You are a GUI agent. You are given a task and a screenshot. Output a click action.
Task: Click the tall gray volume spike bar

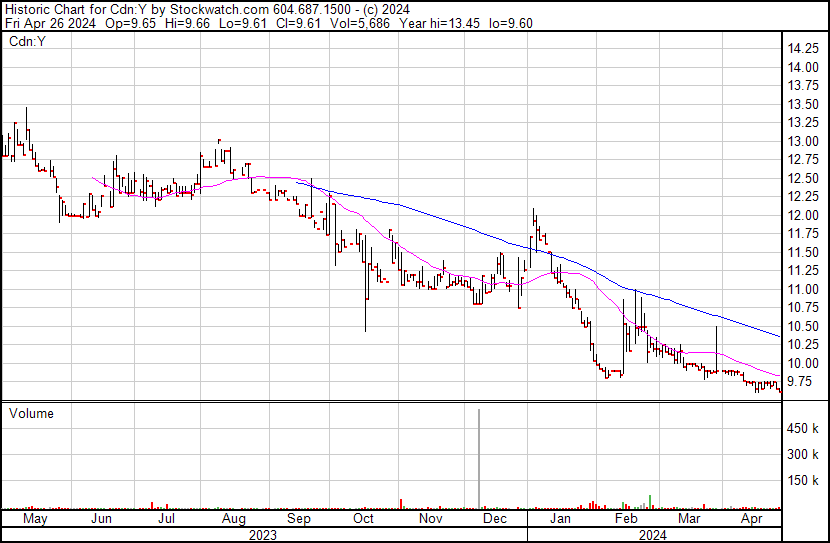click(479, 458)
